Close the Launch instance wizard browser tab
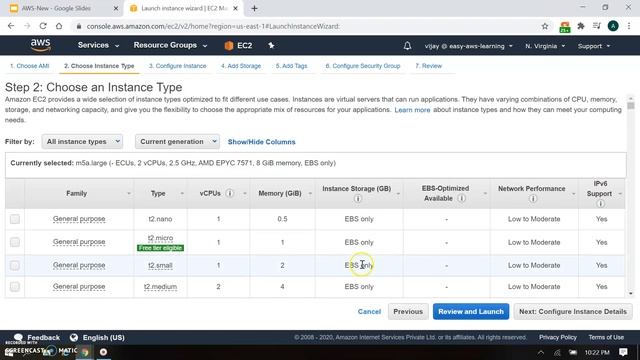Screen dimensions: 640x360 tap(235, 8)
